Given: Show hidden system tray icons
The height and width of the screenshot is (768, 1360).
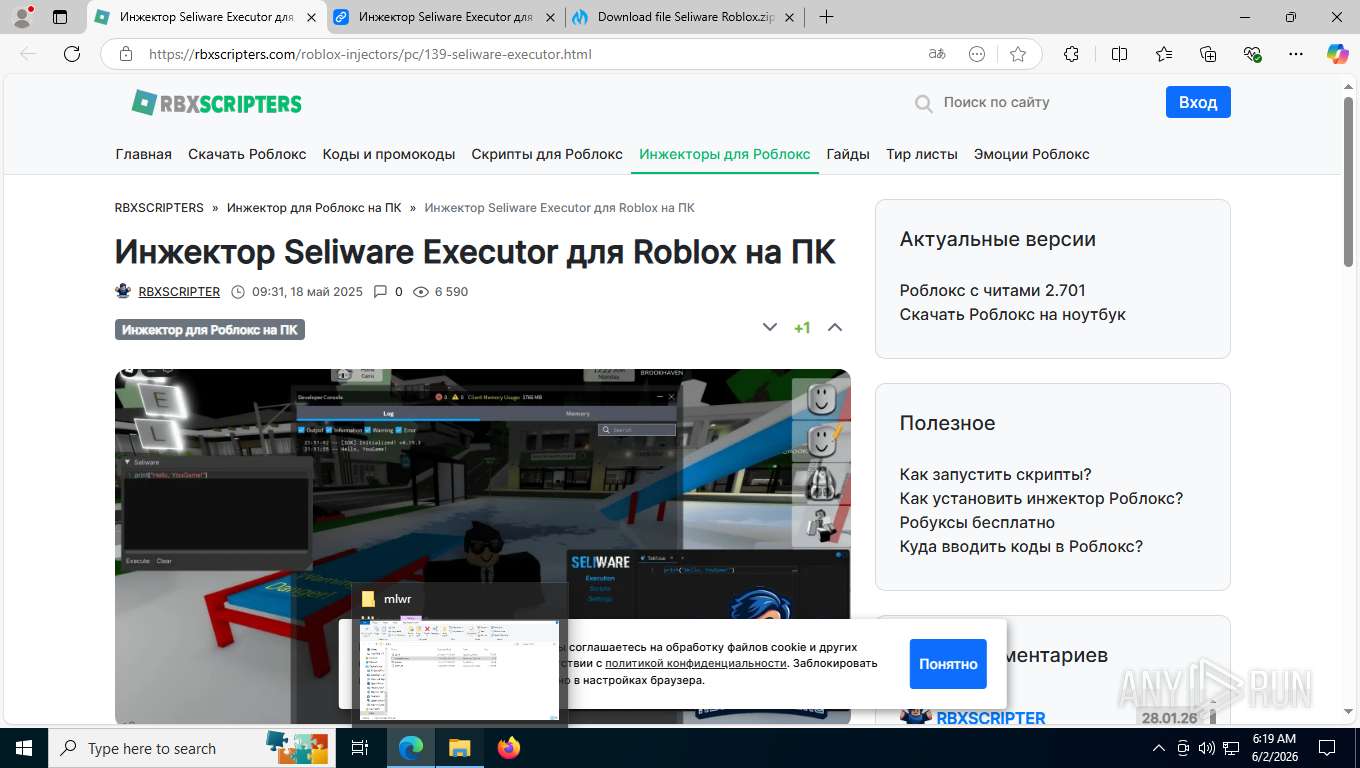Looking at the screenshot, I should coord(1159,748).
